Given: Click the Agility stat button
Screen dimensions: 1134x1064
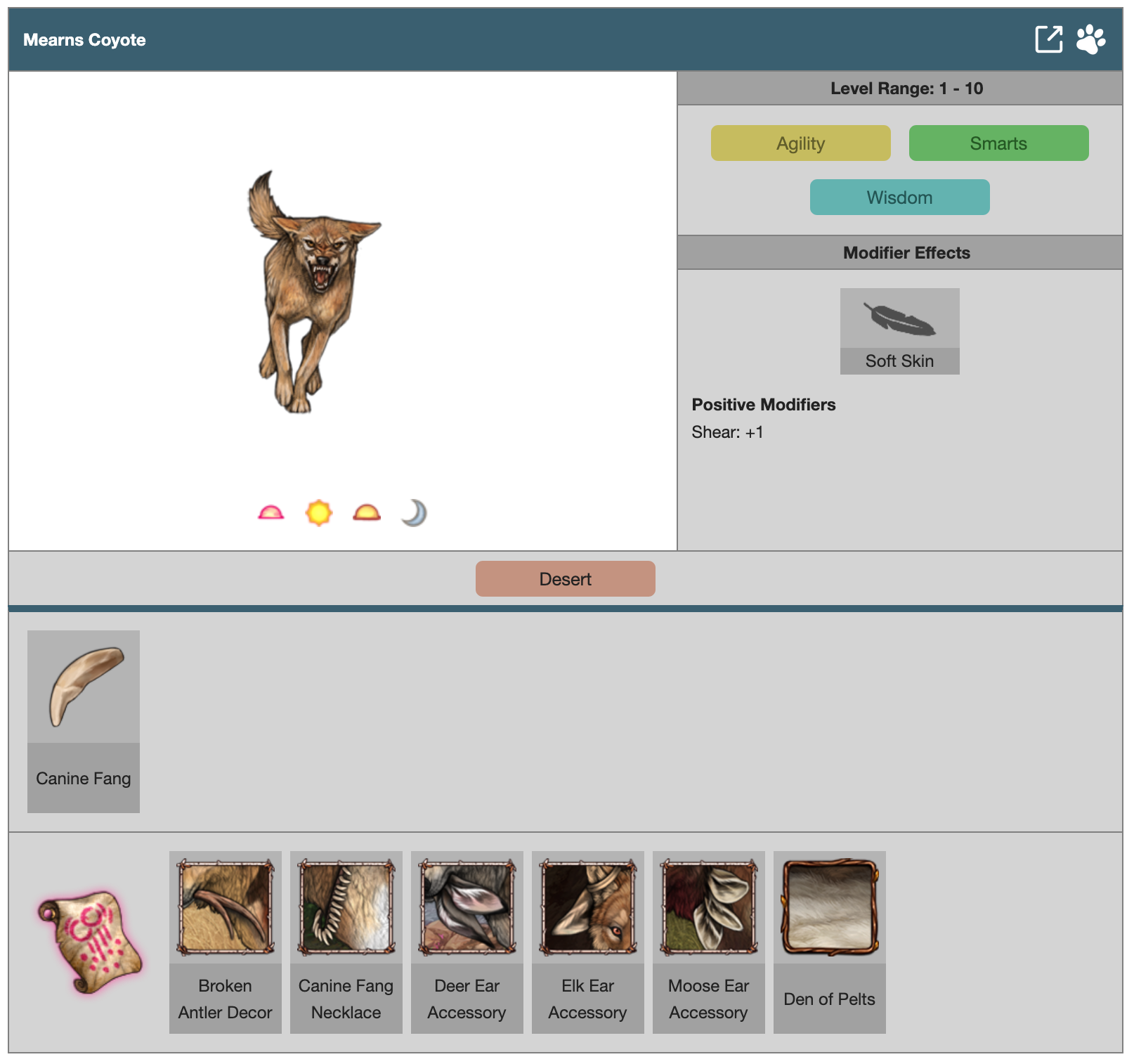Looking at the screenshot, I should (800, 143).
